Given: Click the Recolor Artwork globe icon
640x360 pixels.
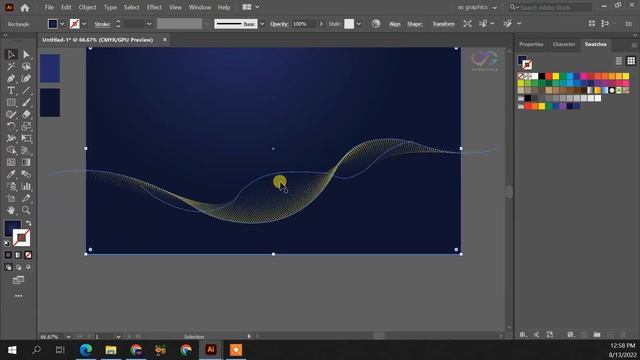Looking at the screenshot, I should (376, 24).
